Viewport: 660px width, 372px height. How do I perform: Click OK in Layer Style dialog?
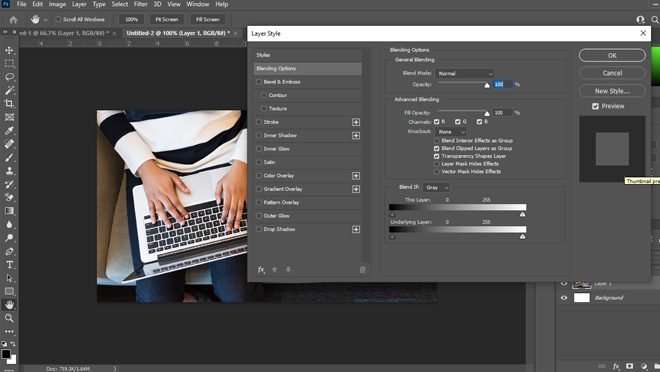[x=612, y=55]
